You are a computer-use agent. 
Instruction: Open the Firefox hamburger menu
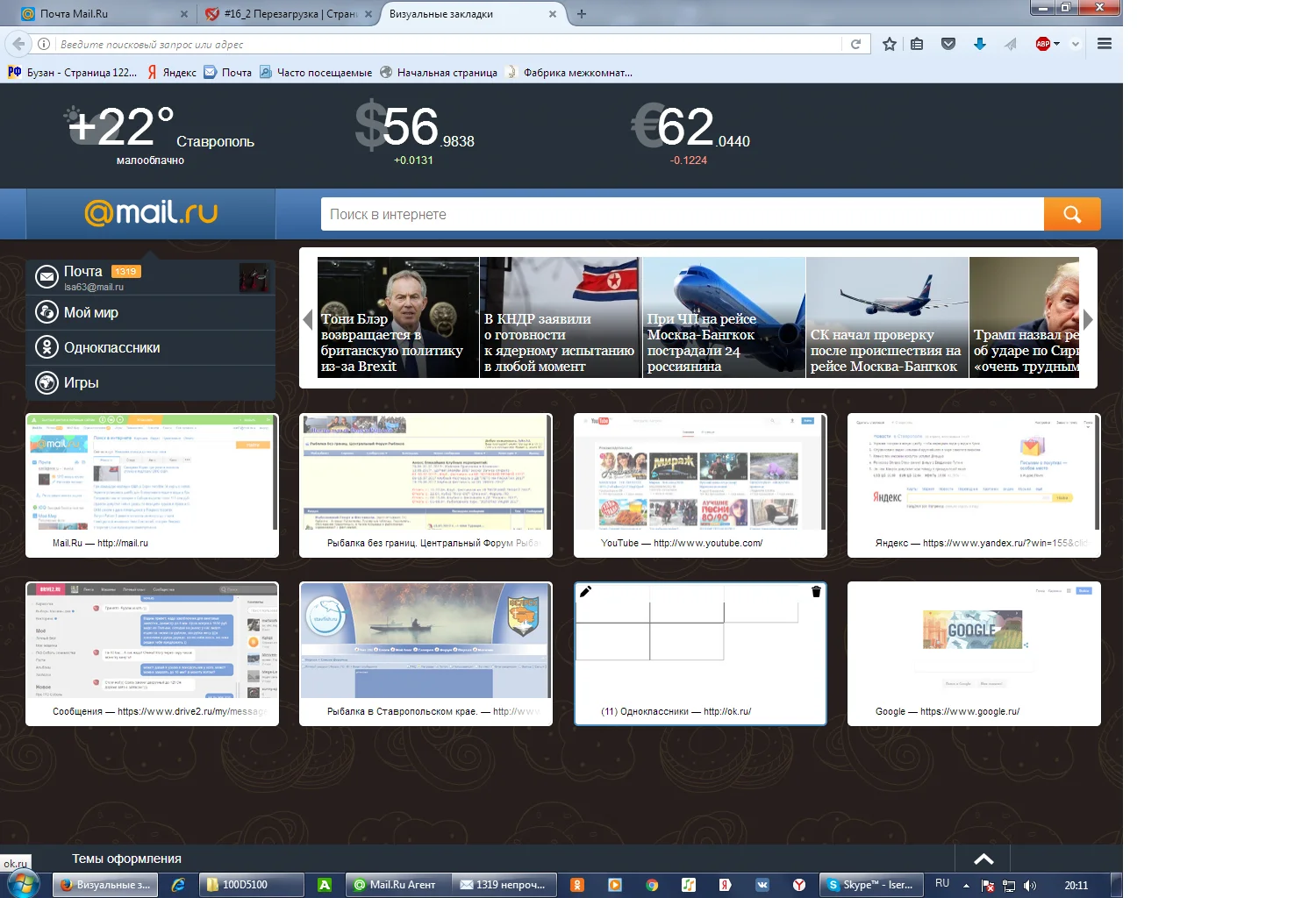pyautogui.click(x=1104, y=43)
